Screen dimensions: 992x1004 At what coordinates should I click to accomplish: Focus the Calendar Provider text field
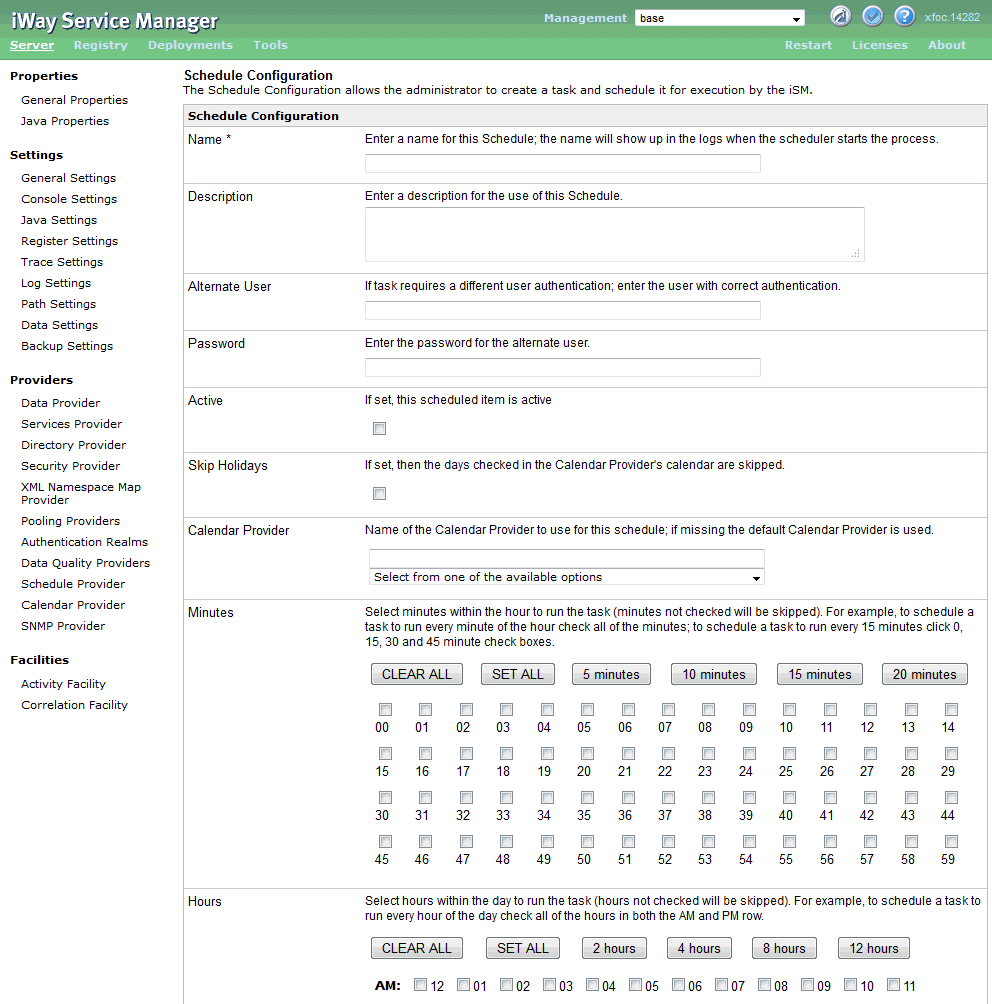click(567, 558)
